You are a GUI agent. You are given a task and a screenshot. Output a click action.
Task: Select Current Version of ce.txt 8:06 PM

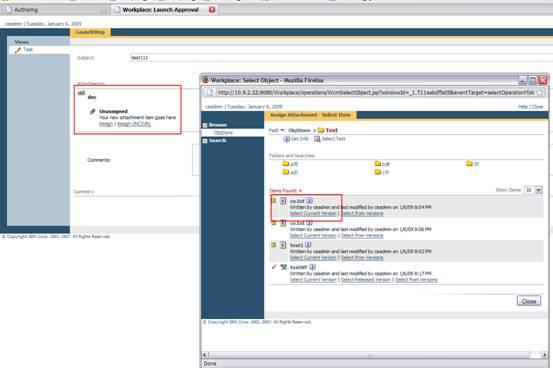313,236
